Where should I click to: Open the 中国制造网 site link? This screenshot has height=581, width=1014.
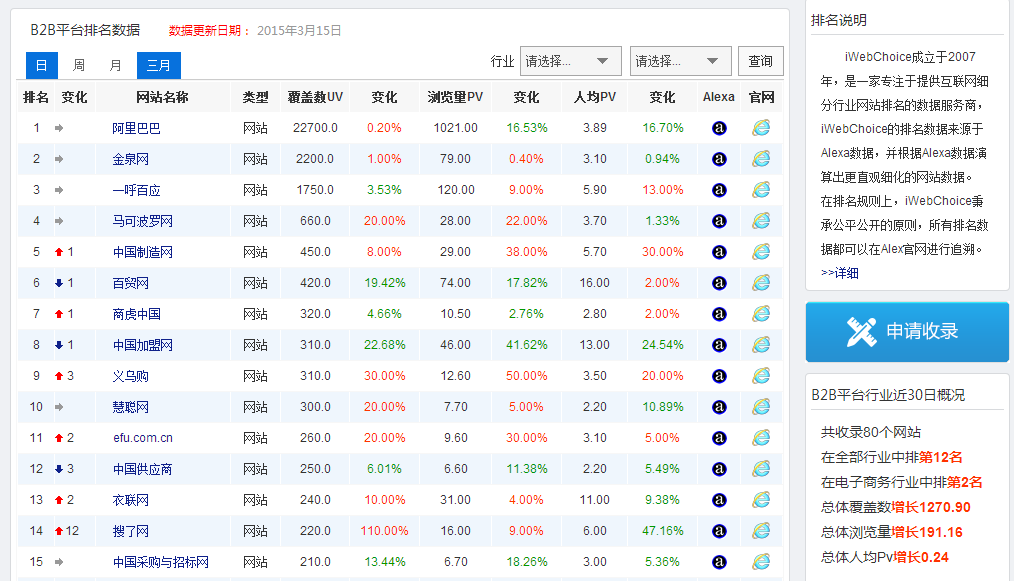[142, 252]
